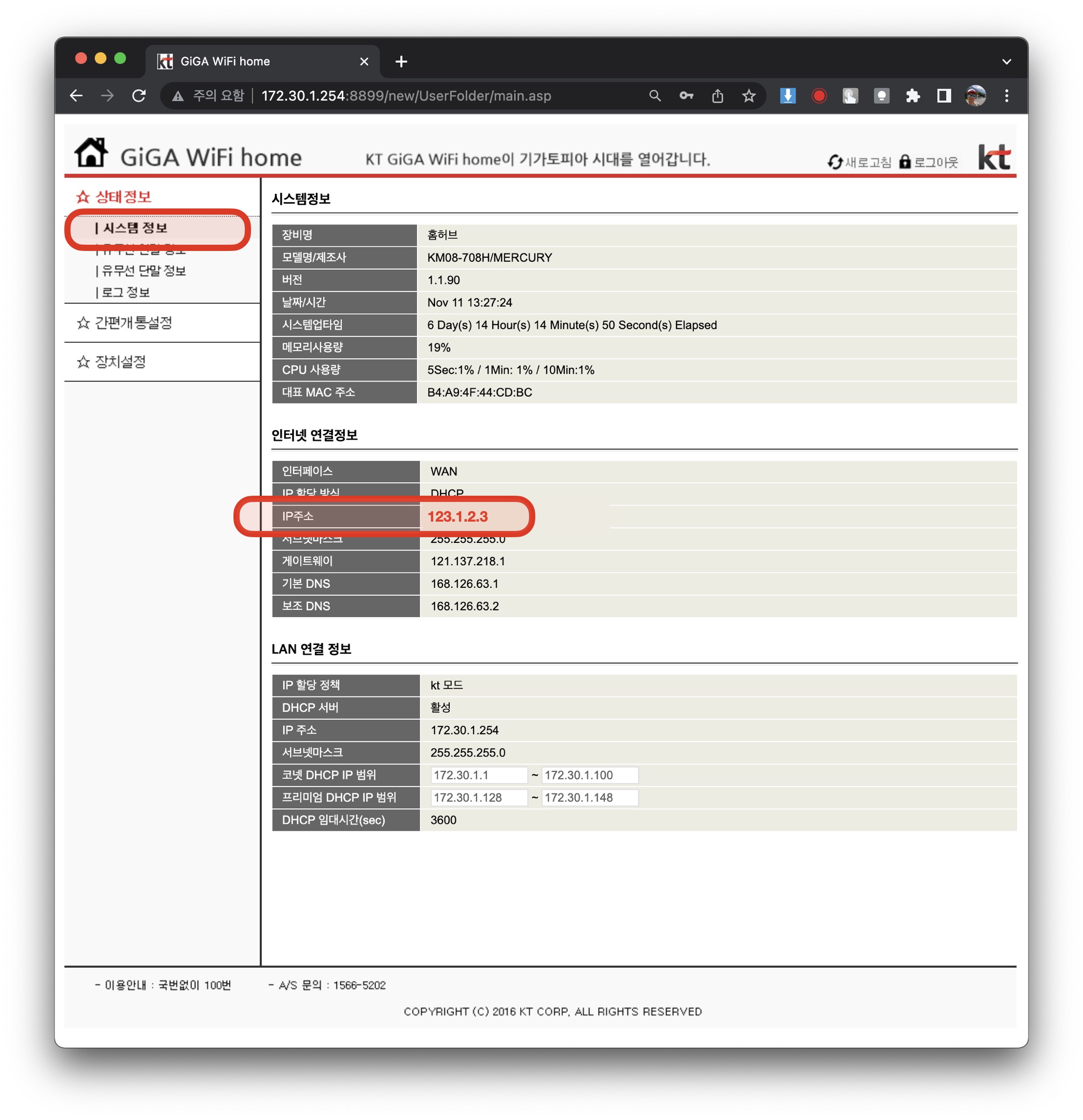The width and height of the screenshot is (1083, 1120).
Task: Open a new browser tab
Action: coord(401,62)
